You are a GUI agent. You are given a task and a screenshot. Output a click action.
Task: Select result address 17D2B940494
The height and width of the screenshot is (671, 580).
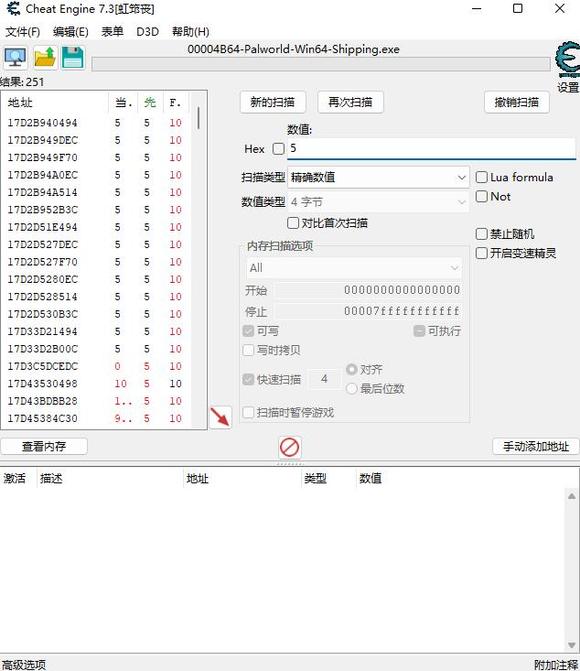[x=42, y=123]
